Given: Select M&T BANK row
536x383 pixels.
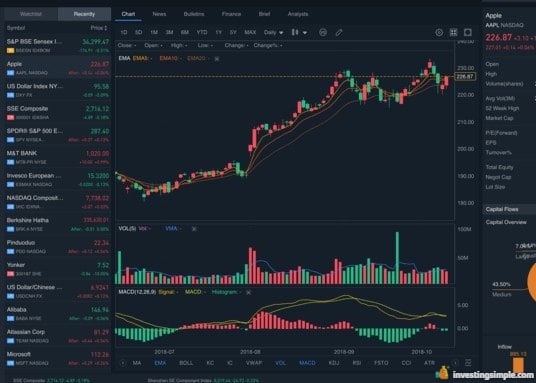Looking at the screenshot, I should pyautogui.click(x=57, y=157).
